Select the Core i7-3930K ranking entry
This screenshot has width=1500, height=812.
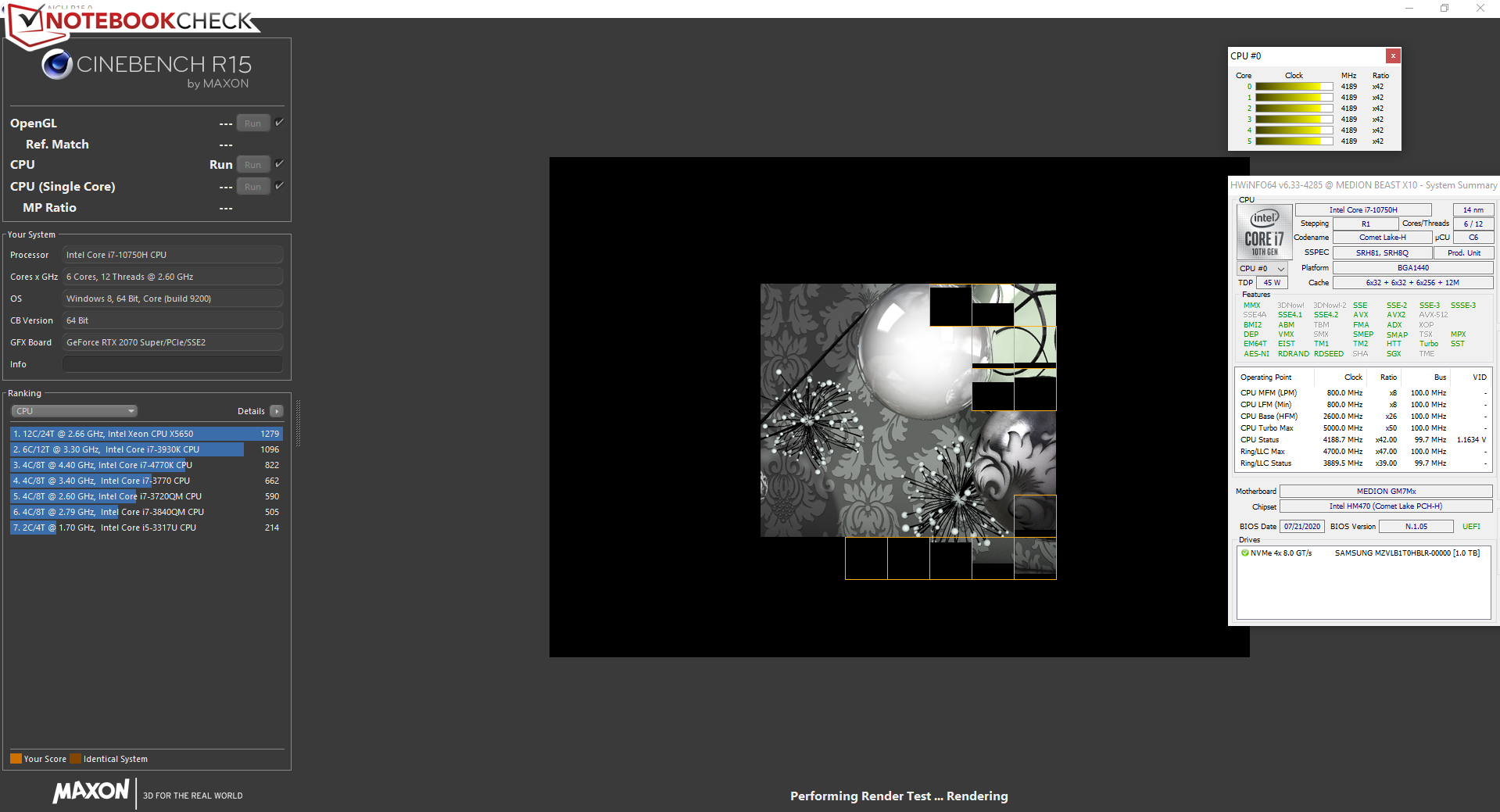[146, 449]
